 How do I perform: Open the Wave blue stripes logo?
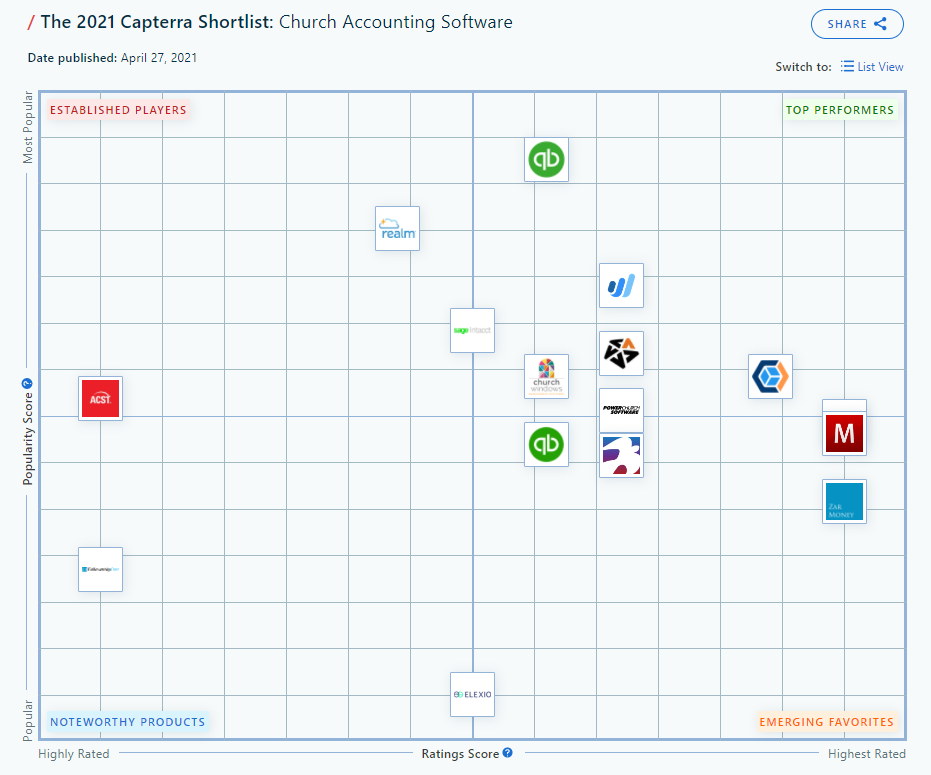pyautogui.click(x=621, y=286)
